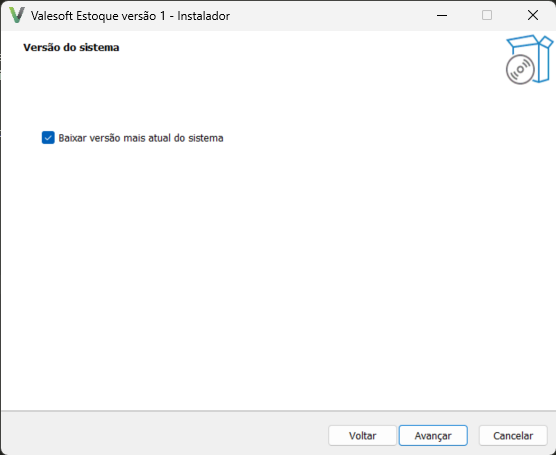The height and width of the screenshot is (455, 556).
Task: Click the word 'Instalador' in the title bar
Action: 204,16
